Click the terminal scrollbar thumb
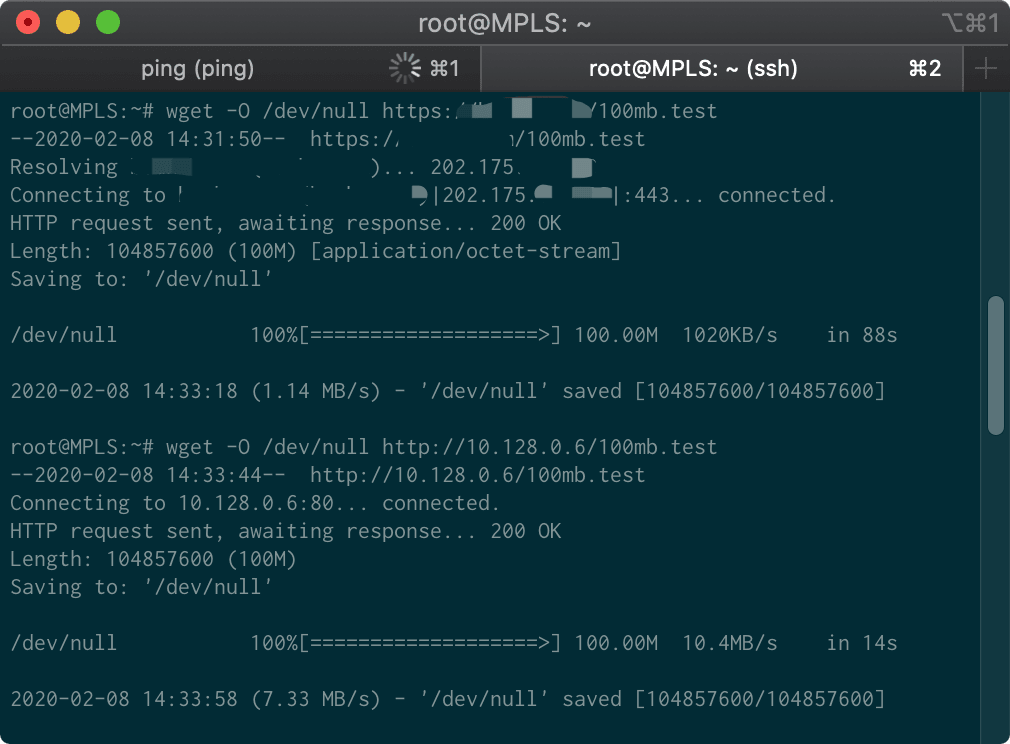 pos(995,365)
